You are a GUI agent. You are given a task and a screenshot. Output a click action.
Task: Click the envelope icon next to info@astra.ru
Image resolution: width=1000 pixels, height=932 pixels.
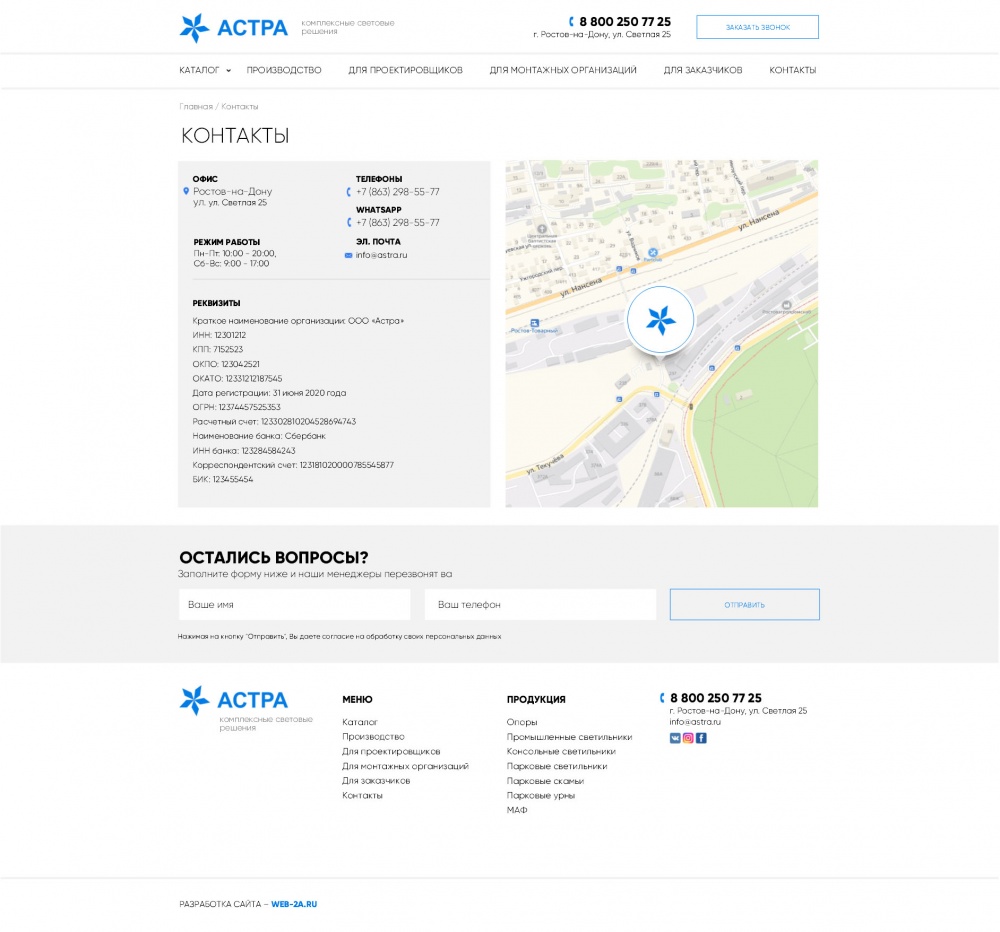(x=348, y=256)
